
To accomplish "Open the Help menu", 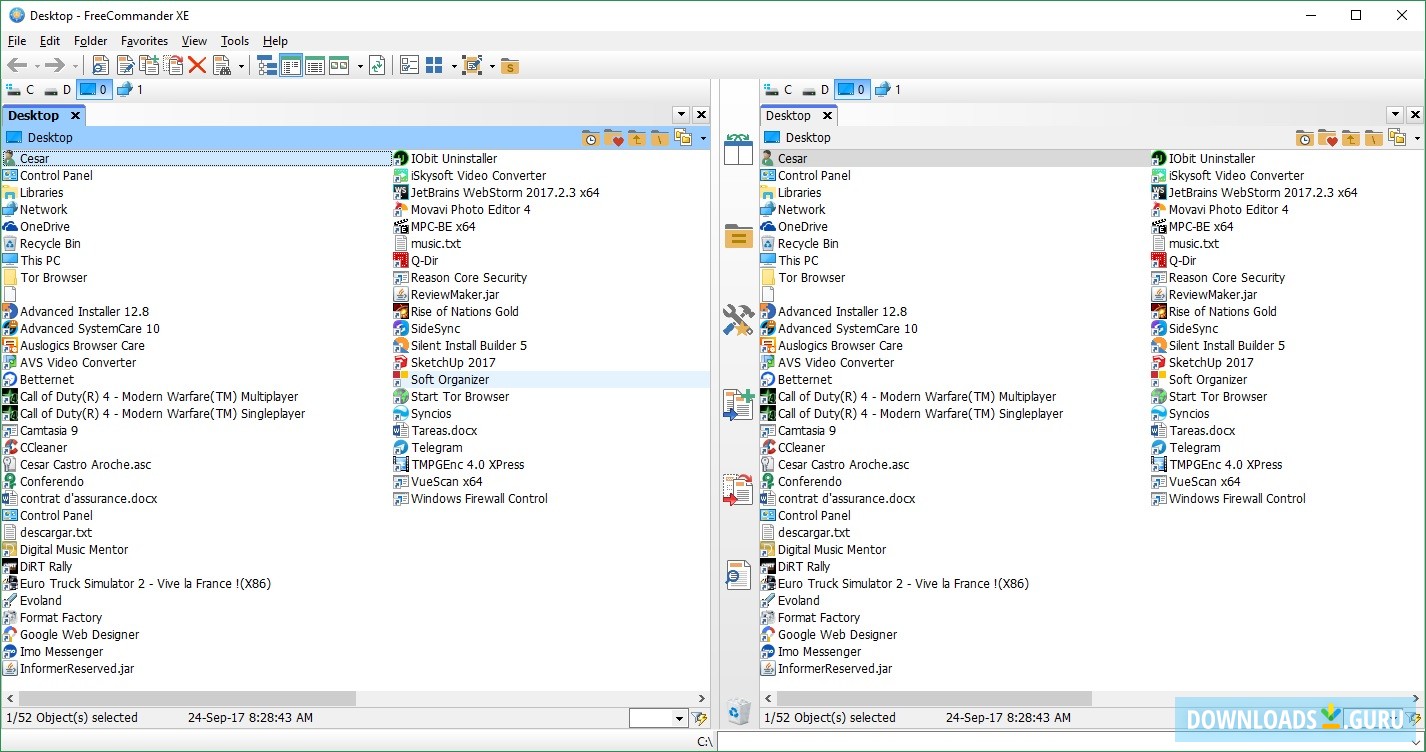I will (x=275, y=41).
